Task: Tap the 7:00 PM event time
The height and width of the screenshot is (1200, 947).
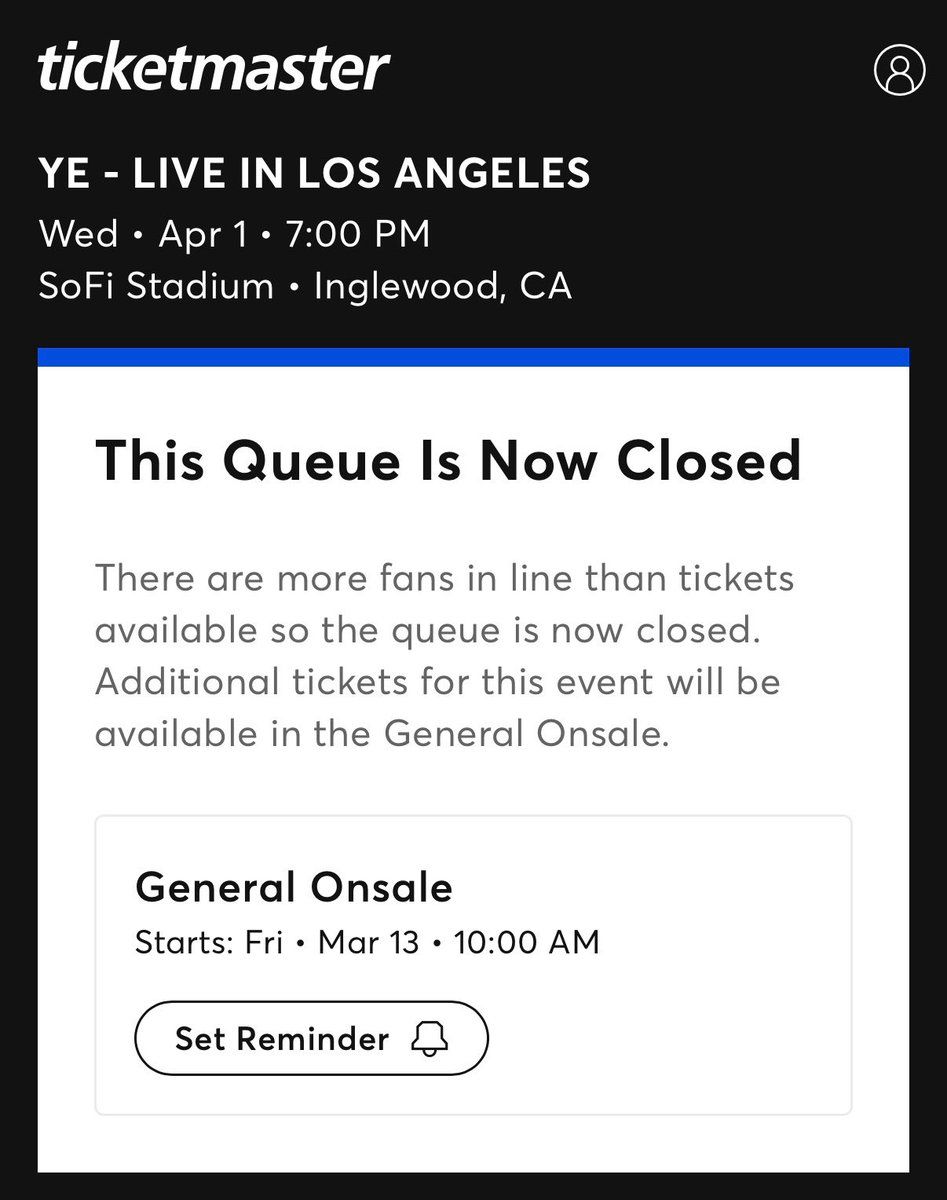Action: [x=357, y=234]
